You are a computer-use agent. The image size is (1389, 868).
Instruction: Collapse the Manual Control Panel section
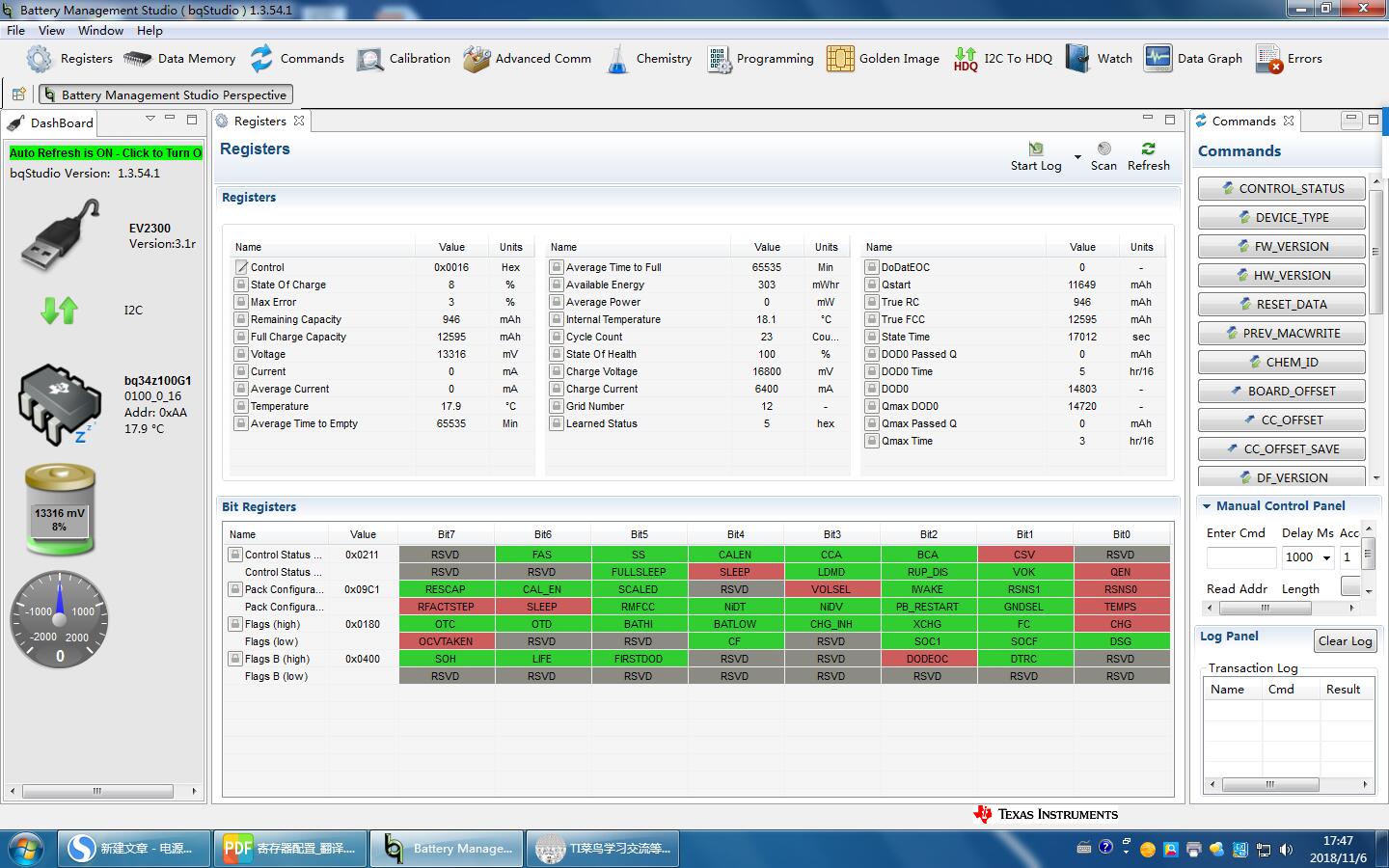coord(1206,505)
